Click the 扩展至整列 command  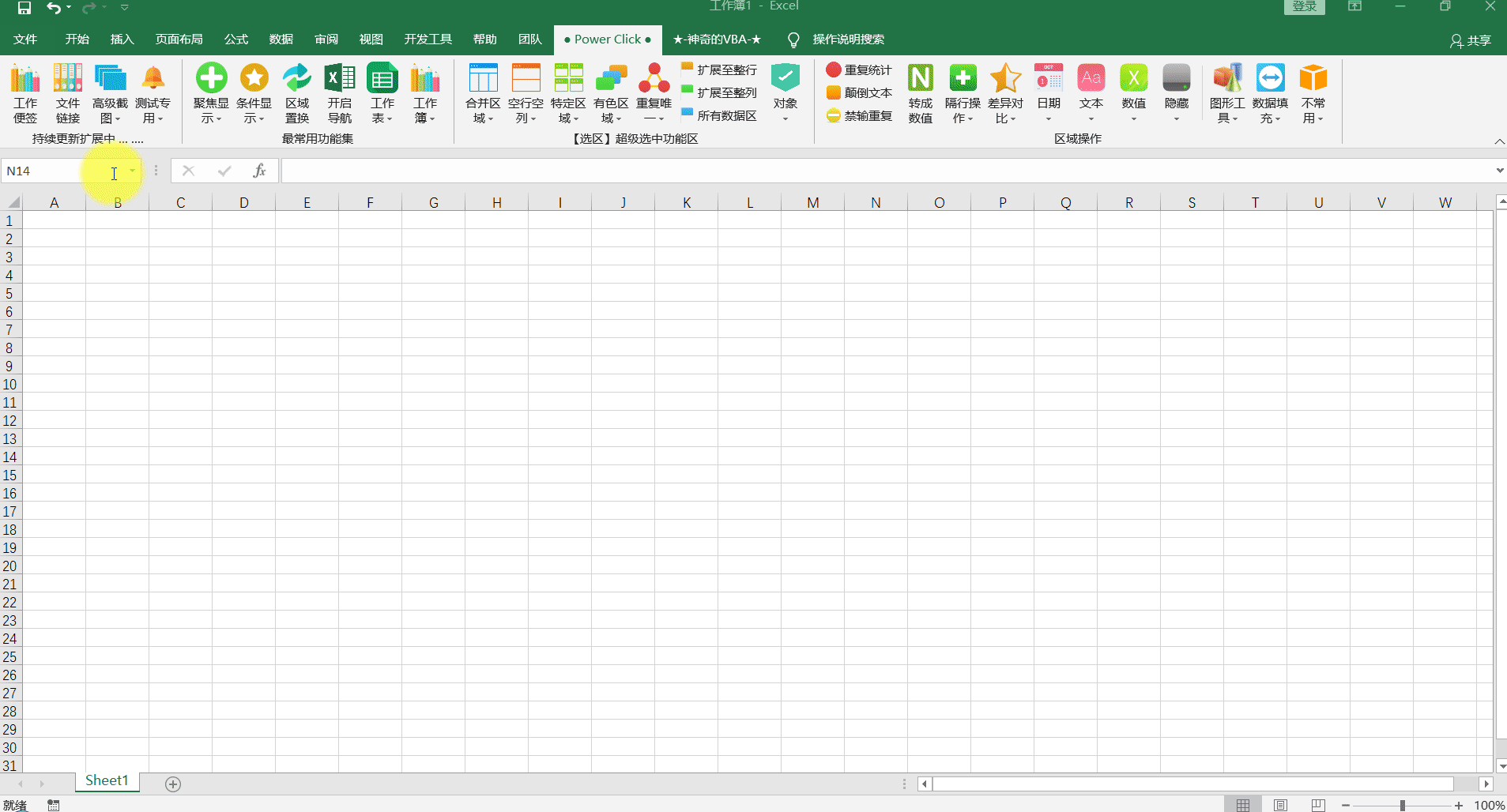coord(719,92)
